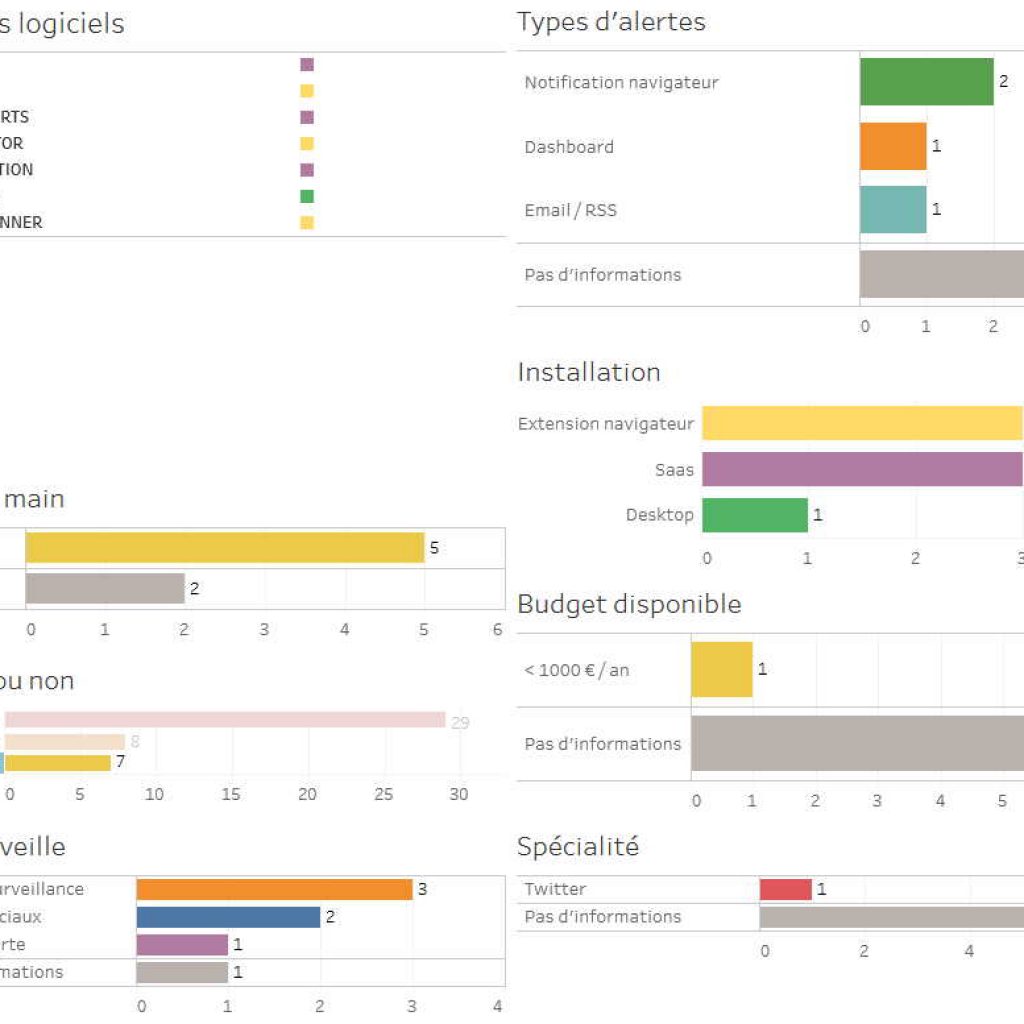1024x1024 pixels.
Task: Select the teal Email / RSS bar
Action: [893, 210]
